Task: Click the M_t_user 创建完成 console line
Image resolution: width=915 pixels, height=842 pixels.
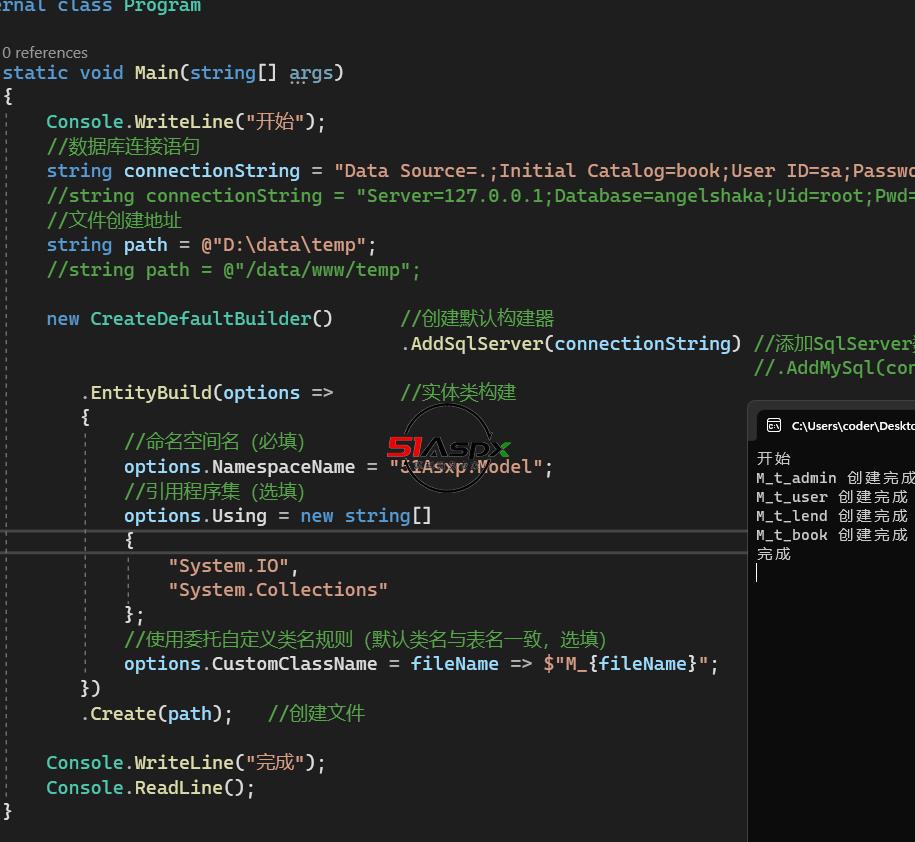Action: [832, 497]
